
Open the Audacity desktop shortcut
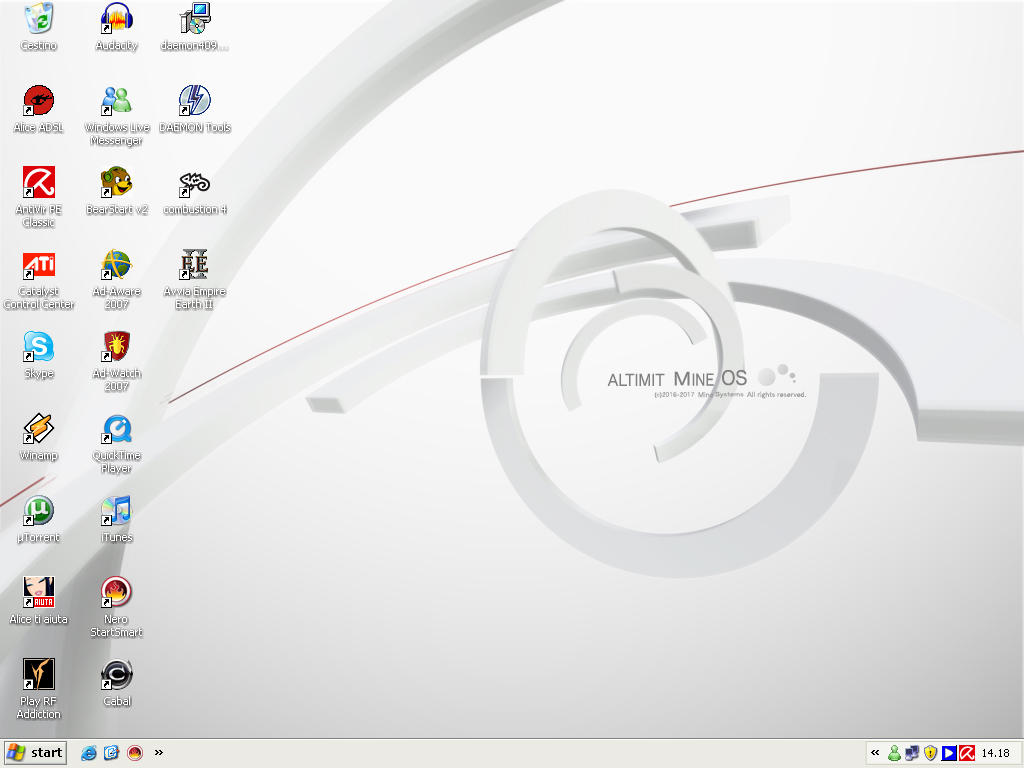[117, 19]
